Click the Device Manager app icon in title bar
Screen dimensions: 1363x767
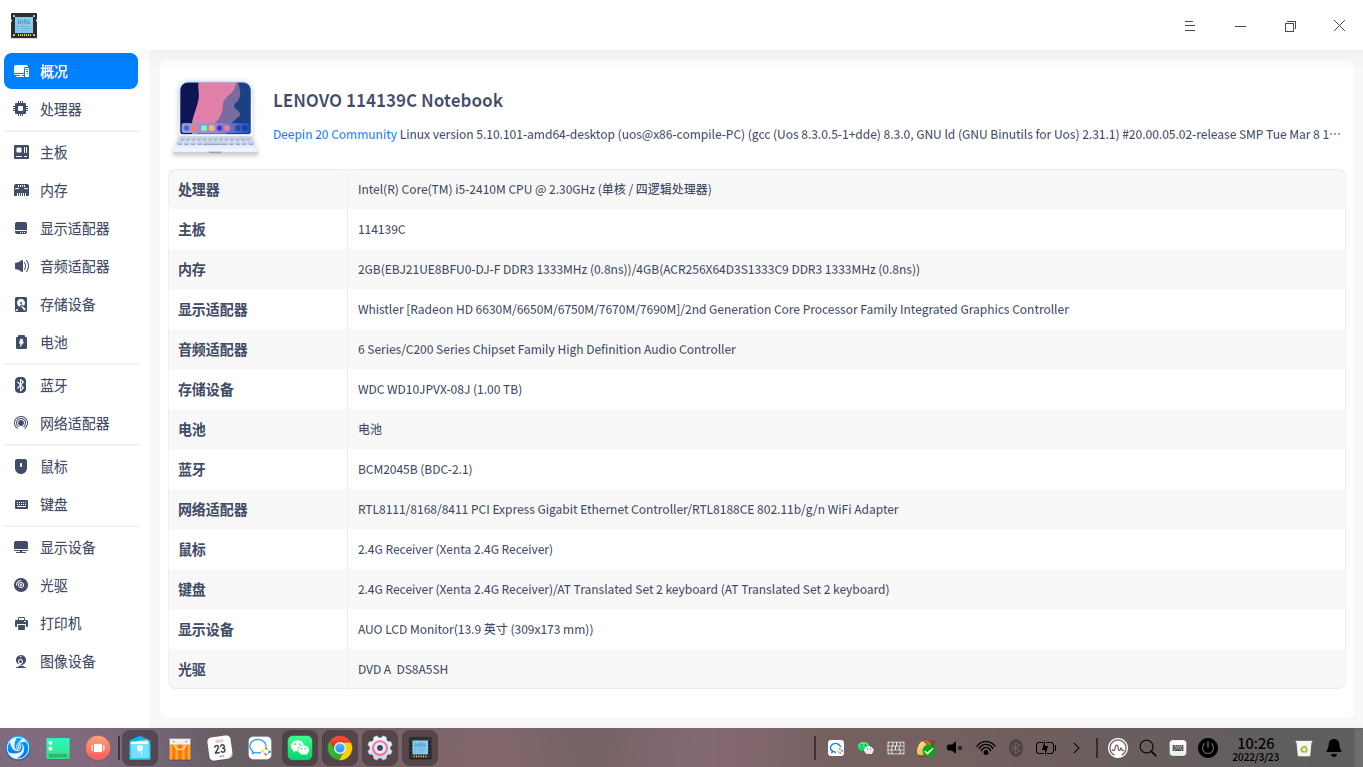pos(24,25)
